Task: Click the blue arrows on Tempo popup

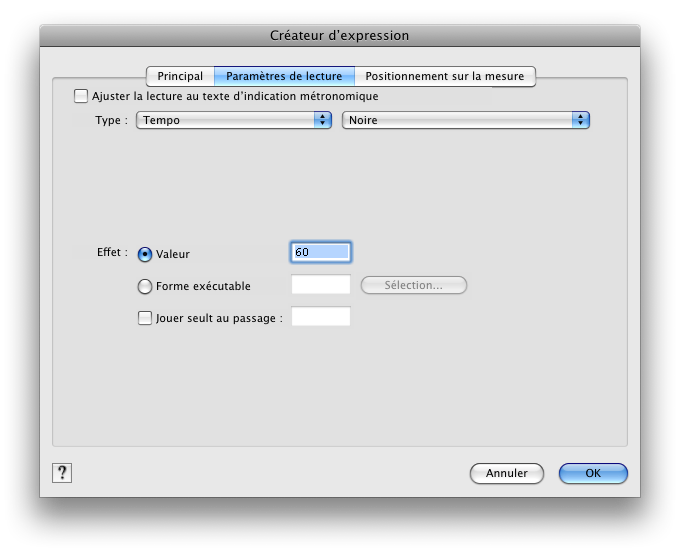Action: [322, 120]
